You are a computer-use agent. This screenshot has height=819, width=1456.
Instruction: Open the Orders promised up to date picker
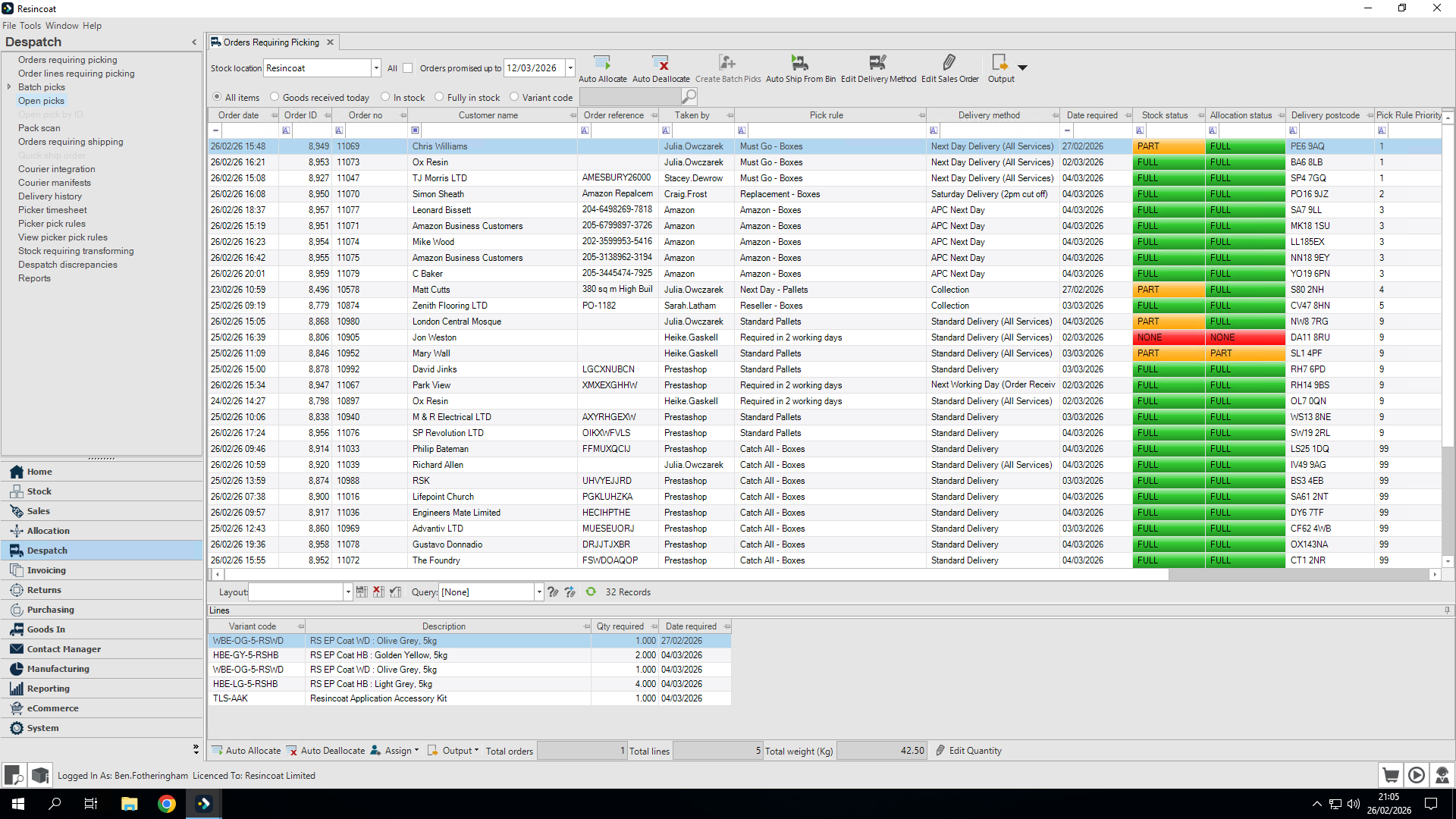coord(570,68)
